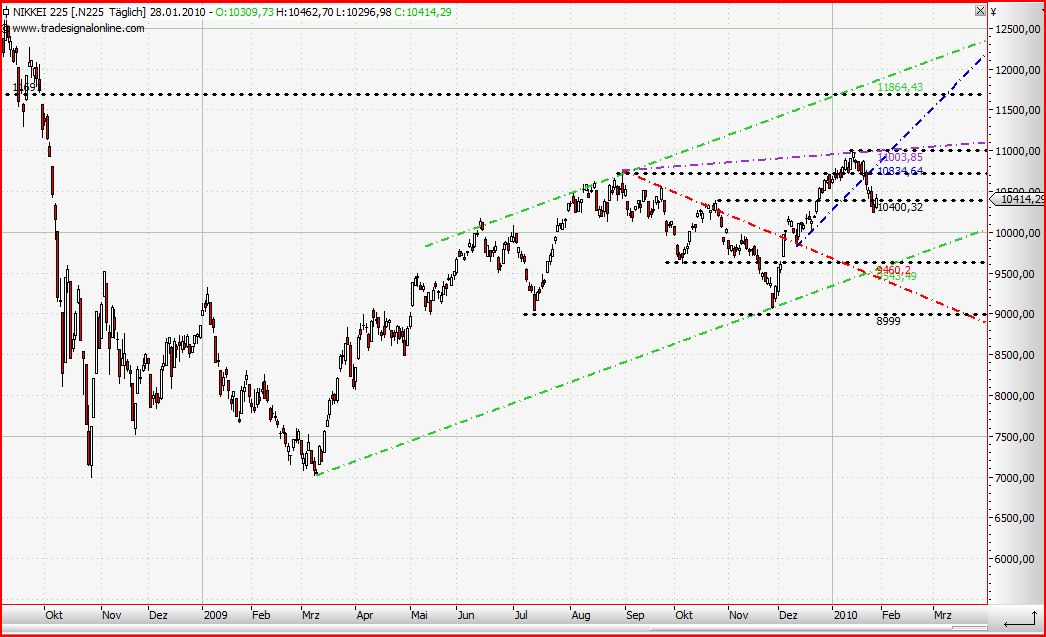This screenshot has height=637, width=1046.
Task: Click the green resistance label 11864,43
Action: click(x=899, y=88)
